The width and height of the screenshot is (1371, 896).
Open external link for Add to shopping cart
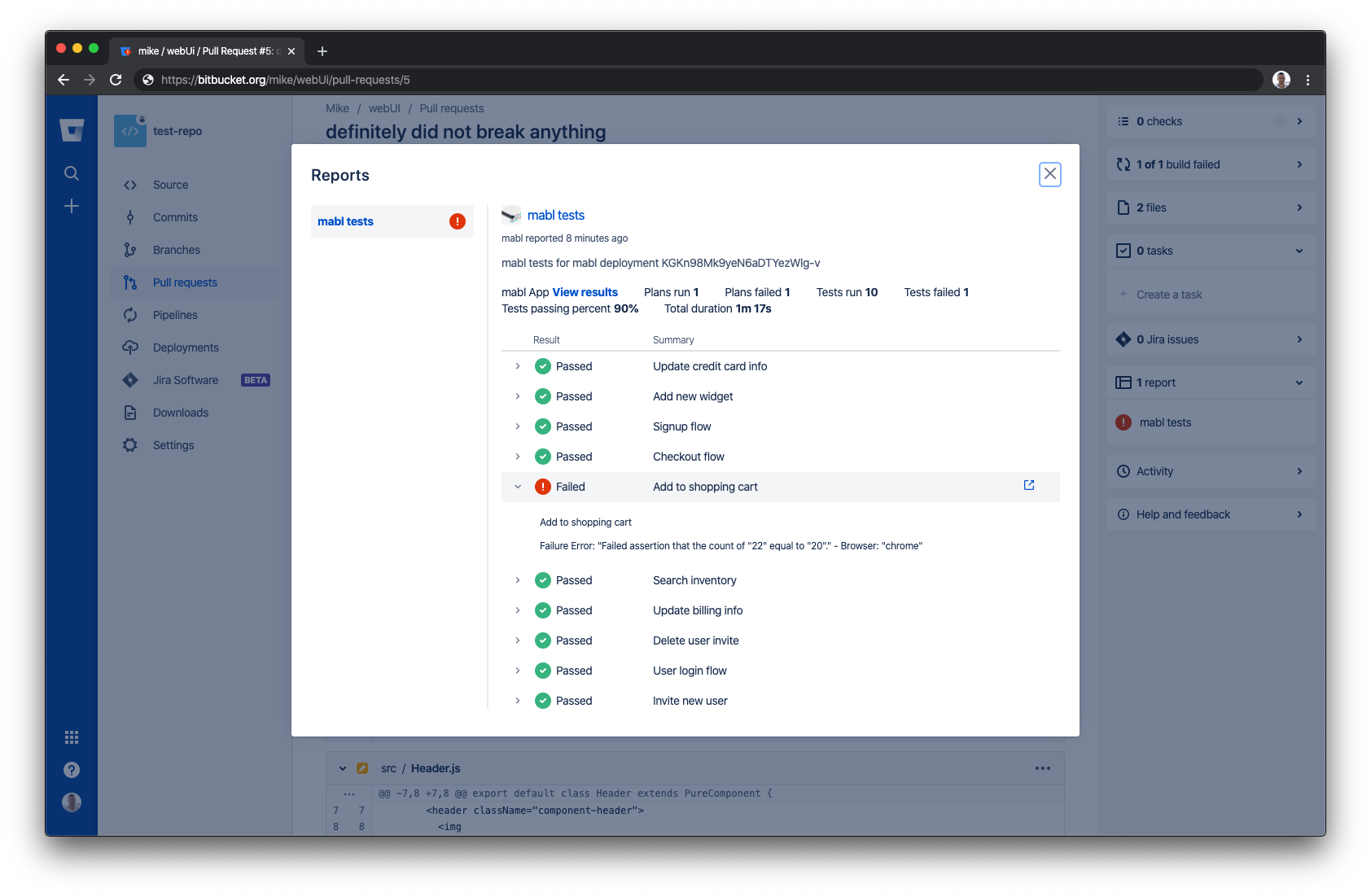click(1029, 485)
